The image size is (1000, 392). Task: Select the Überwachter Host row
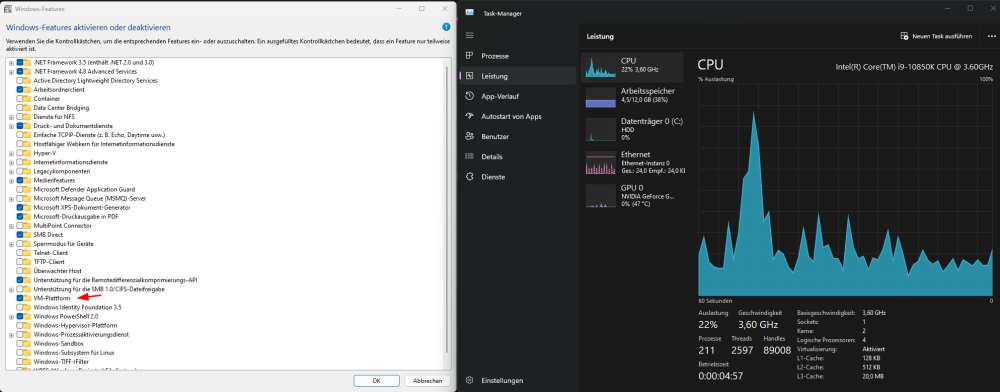pos(57,271)
